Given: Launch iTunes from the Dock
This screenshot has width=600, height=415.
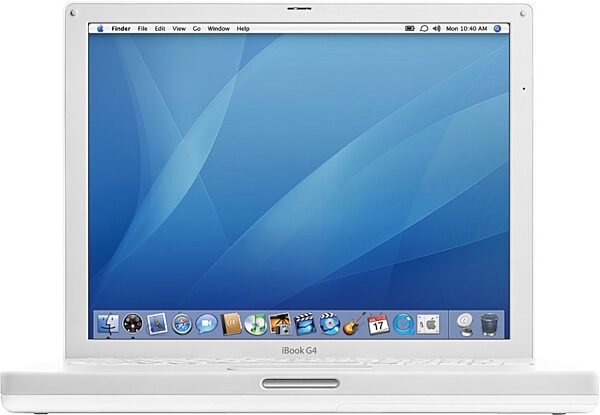Looking at the screenshot, I should pos(256,324).
